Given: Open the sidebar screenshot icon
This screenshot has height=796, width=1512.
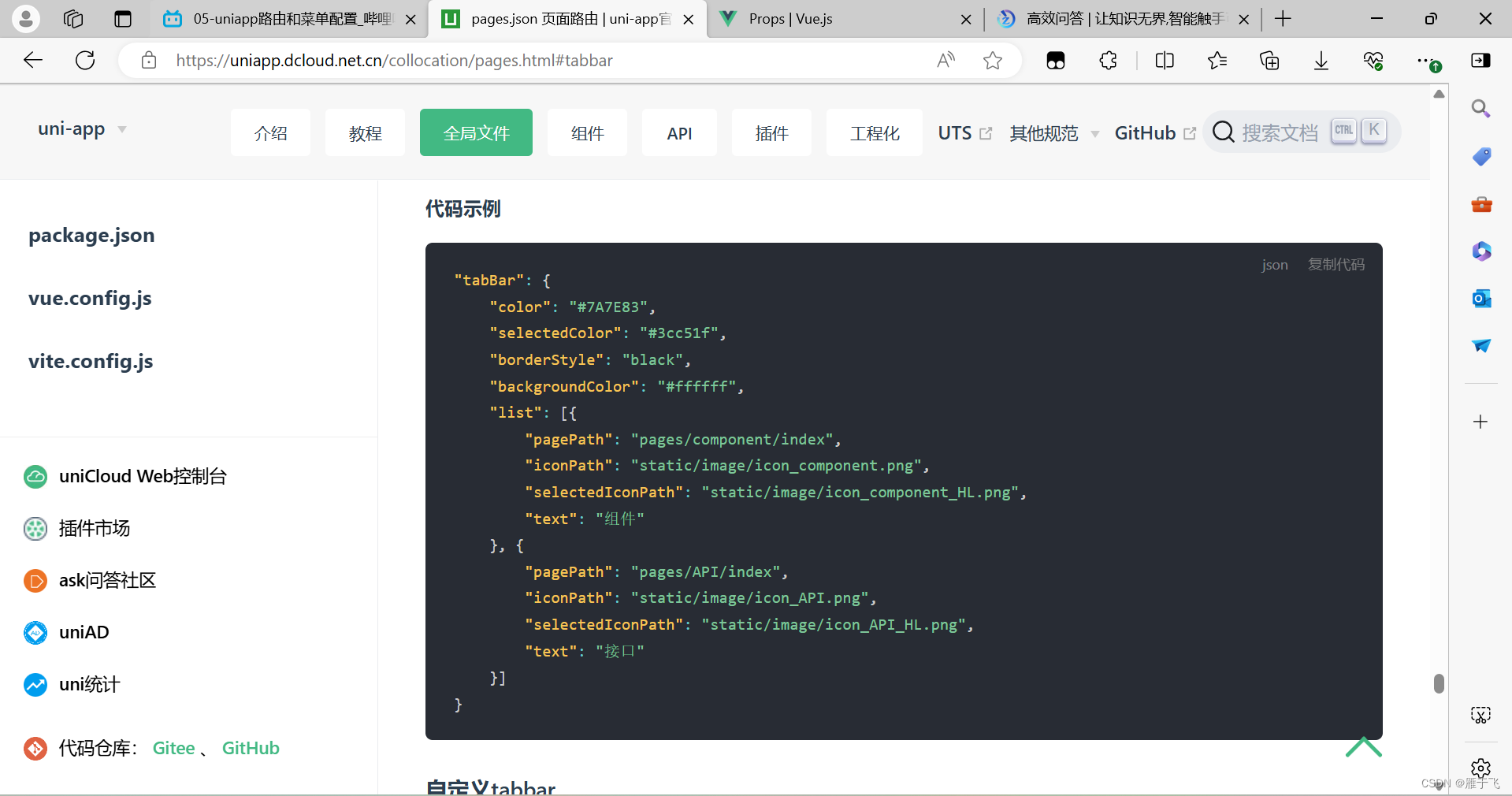Looking at the screenshot, I should point(1480,715).
